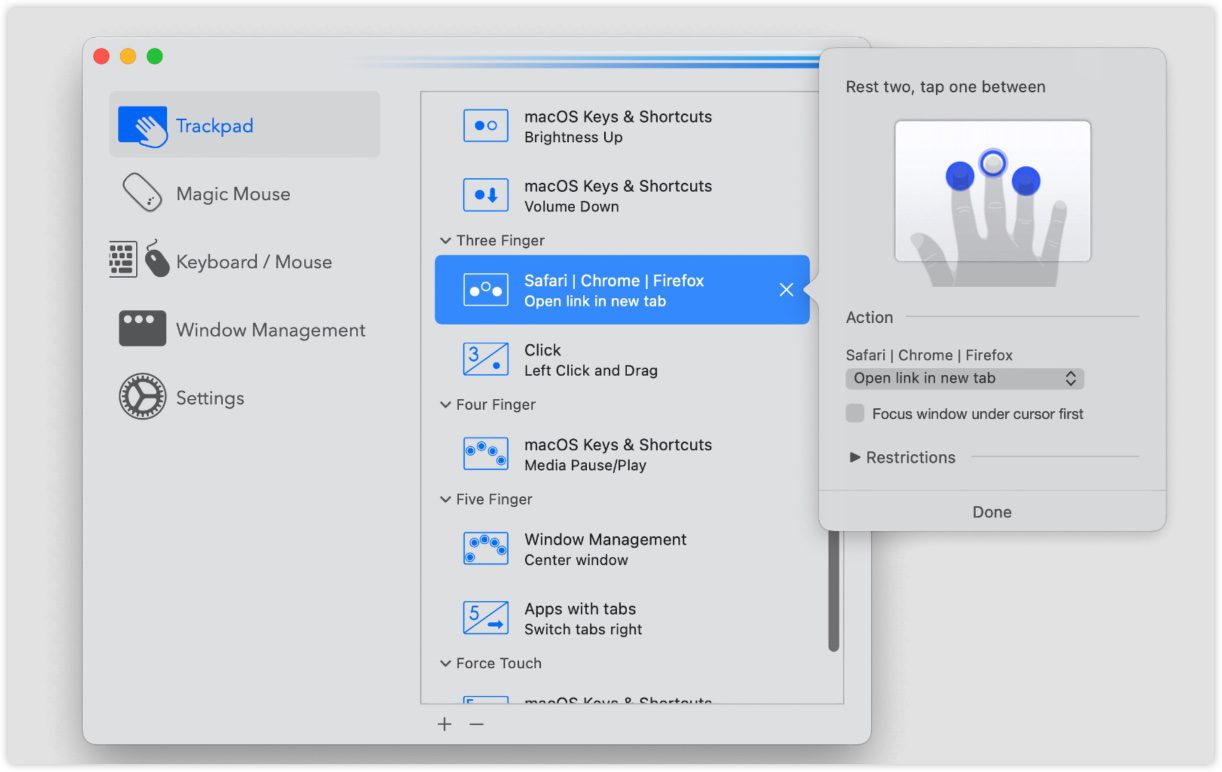This screenshot has width=1222, height=772.
Task: Click the three-finger Safari gesture icon
Action: coord(486,290)
